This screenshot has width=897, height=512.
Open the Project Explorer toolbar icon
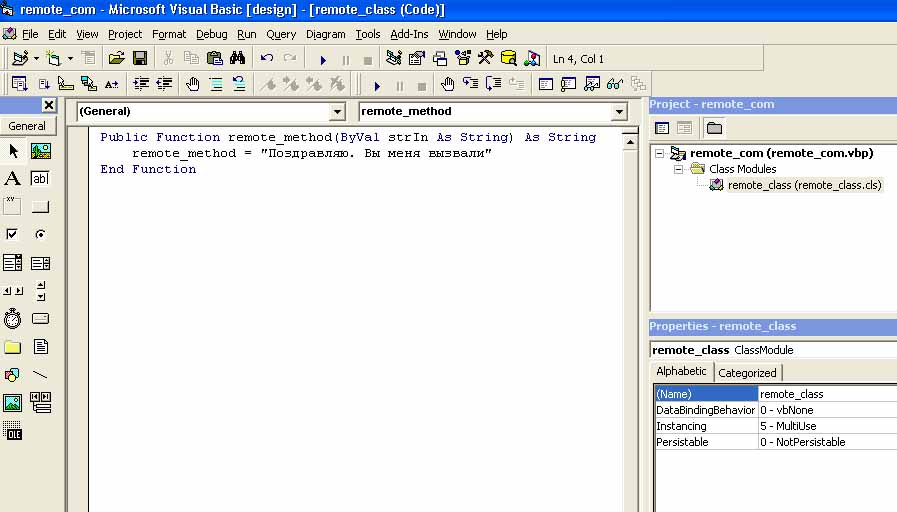tap(394, 58)
